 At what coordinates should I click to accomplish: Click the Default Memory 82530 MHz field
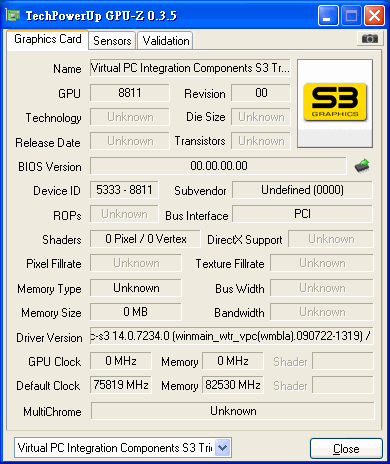233,385
